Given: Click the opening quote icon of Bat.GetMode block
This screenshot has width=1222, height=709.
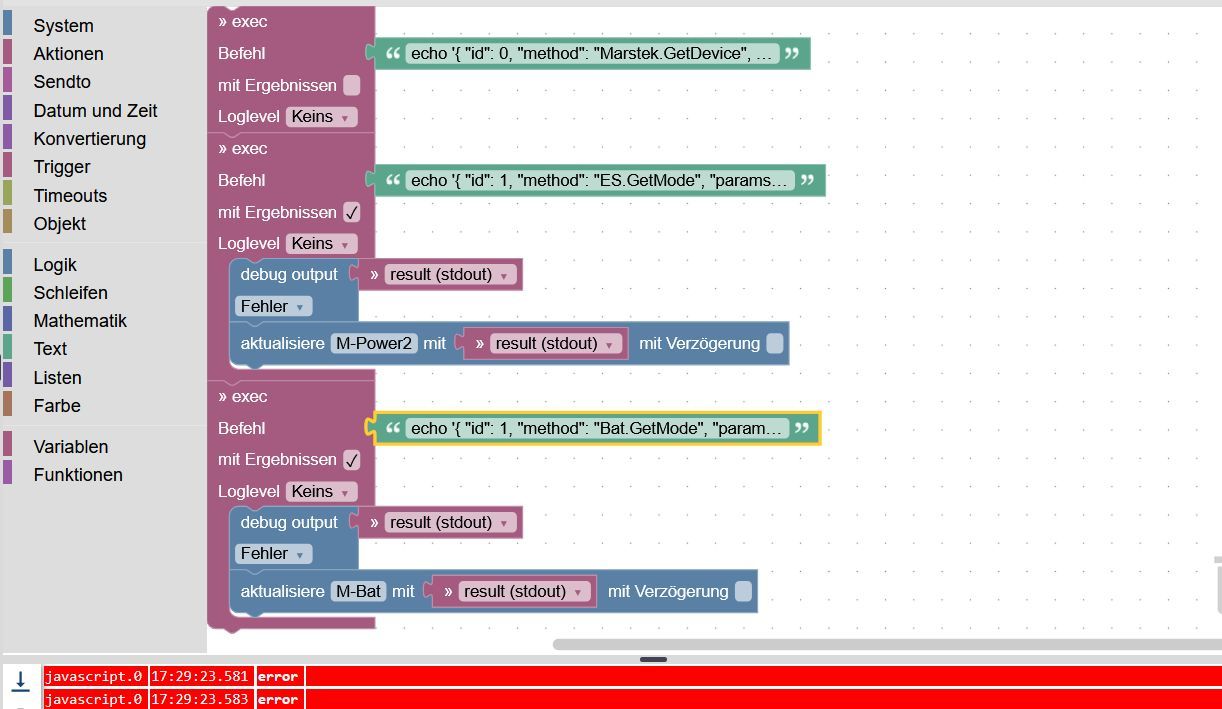Looking at the screenshot, I should coord(393,428).
